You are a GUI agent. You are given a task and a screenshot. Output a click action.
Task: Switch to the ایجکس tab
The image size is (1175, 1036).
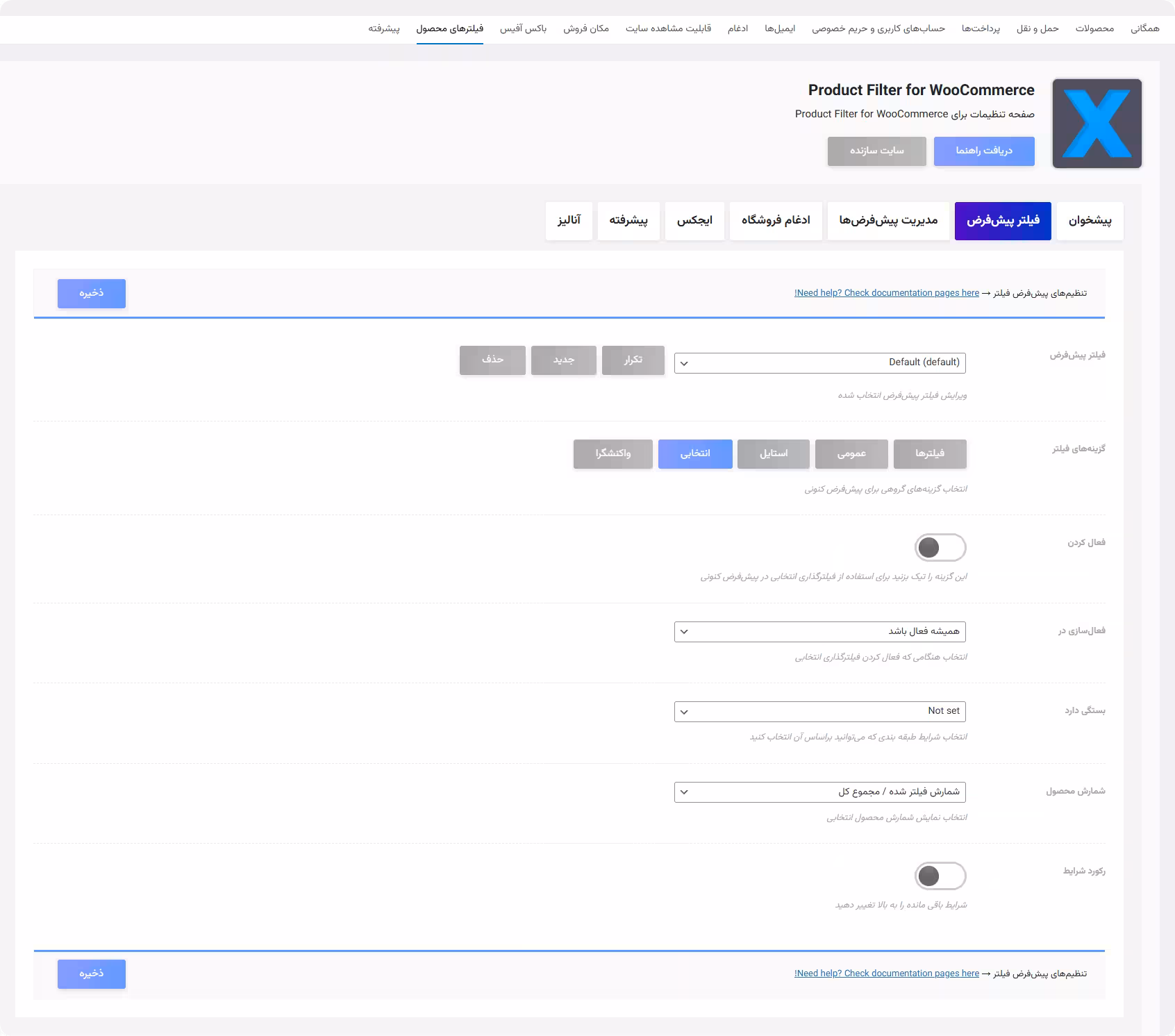point(694,221)
